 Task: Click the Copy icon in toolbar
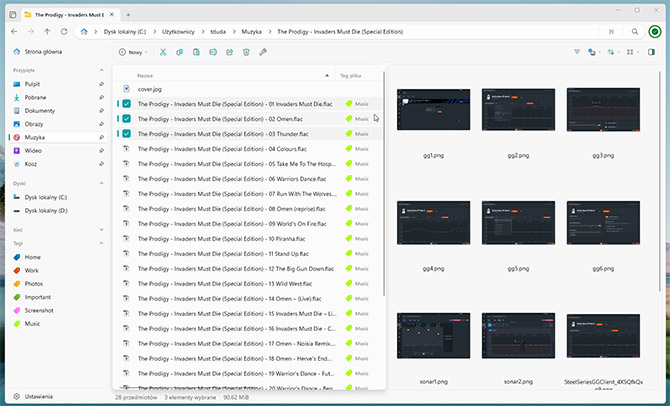click(x=180, y=52)
